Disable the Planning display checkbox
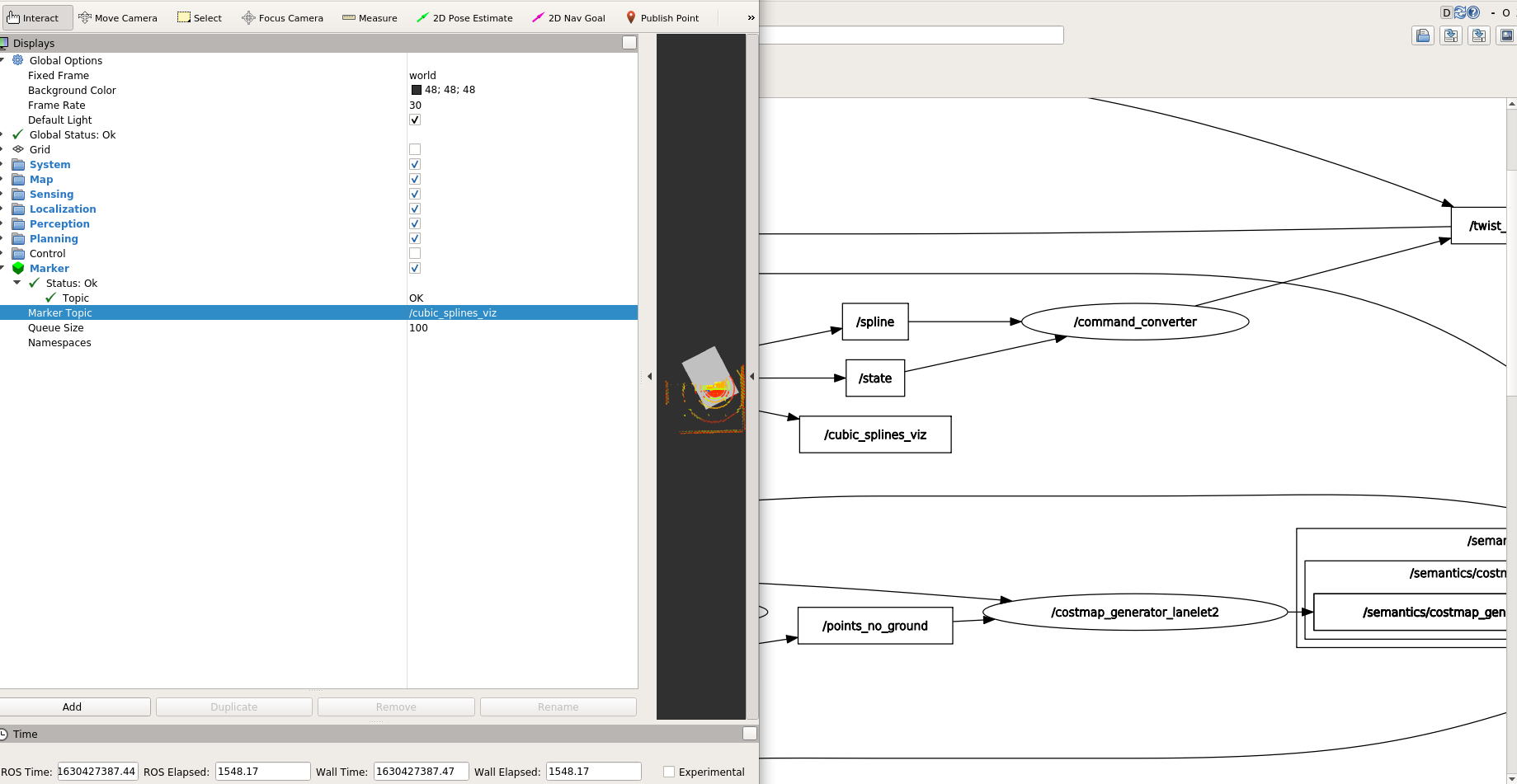Viewport: 1517px width, 784px height. pos(414,238)
